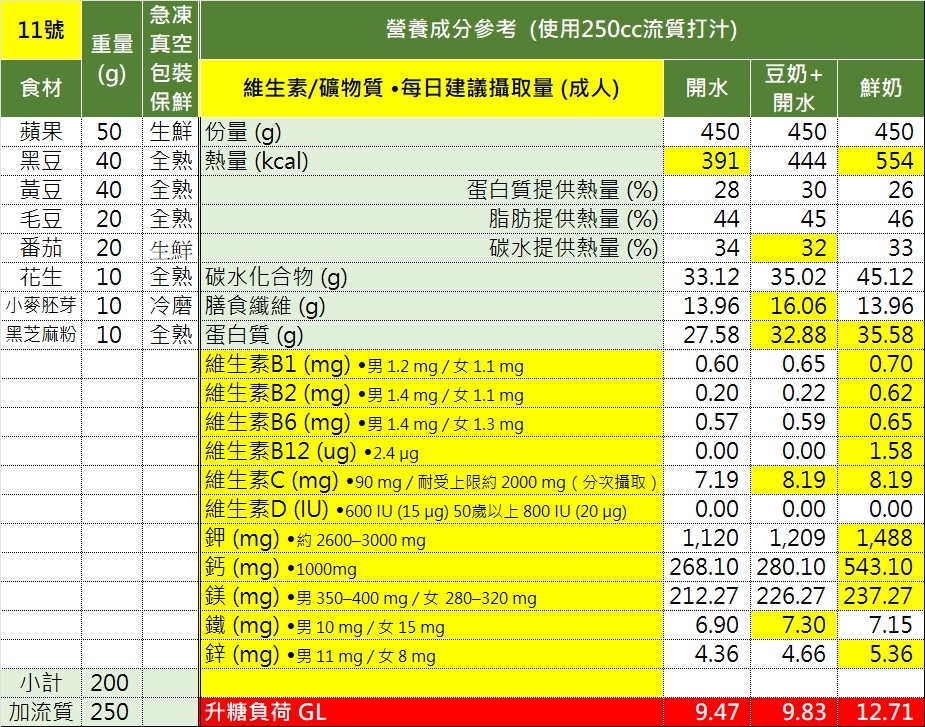Select the GL value 12.71

point(881,712)
